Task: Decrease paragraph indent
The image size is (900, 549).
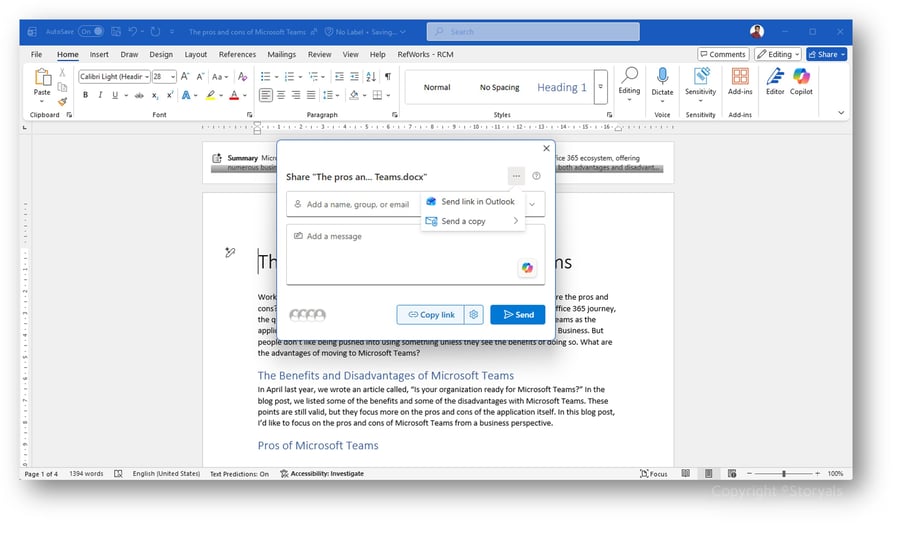Action: pos(339,76)
